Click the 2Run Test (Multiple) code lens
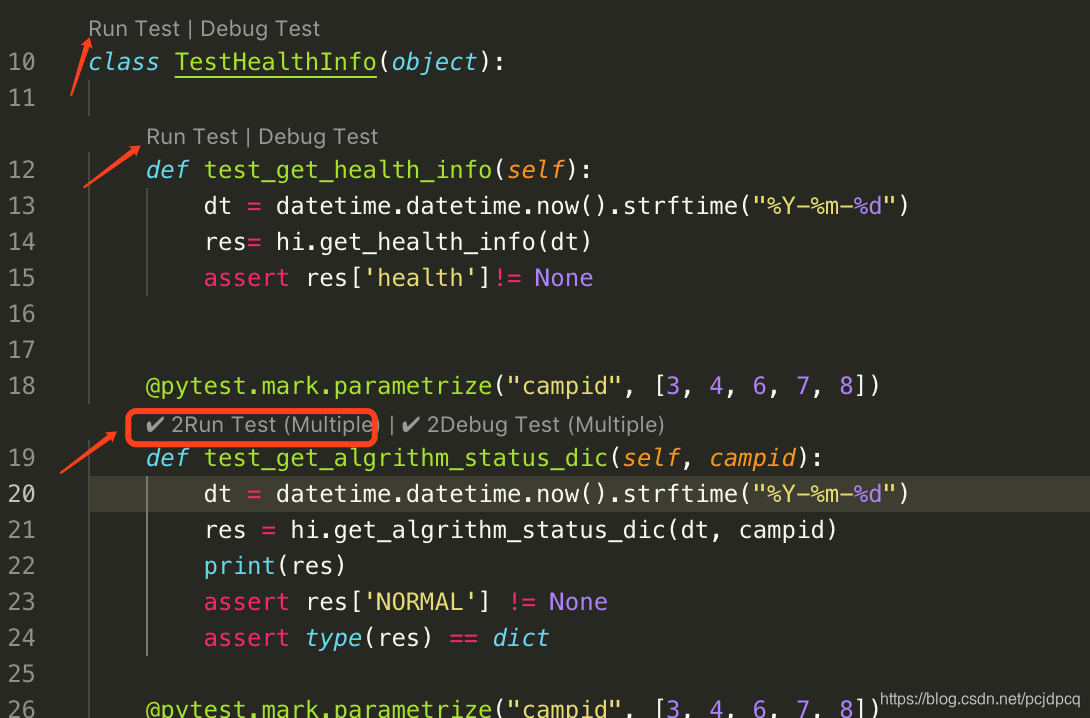 261,425
